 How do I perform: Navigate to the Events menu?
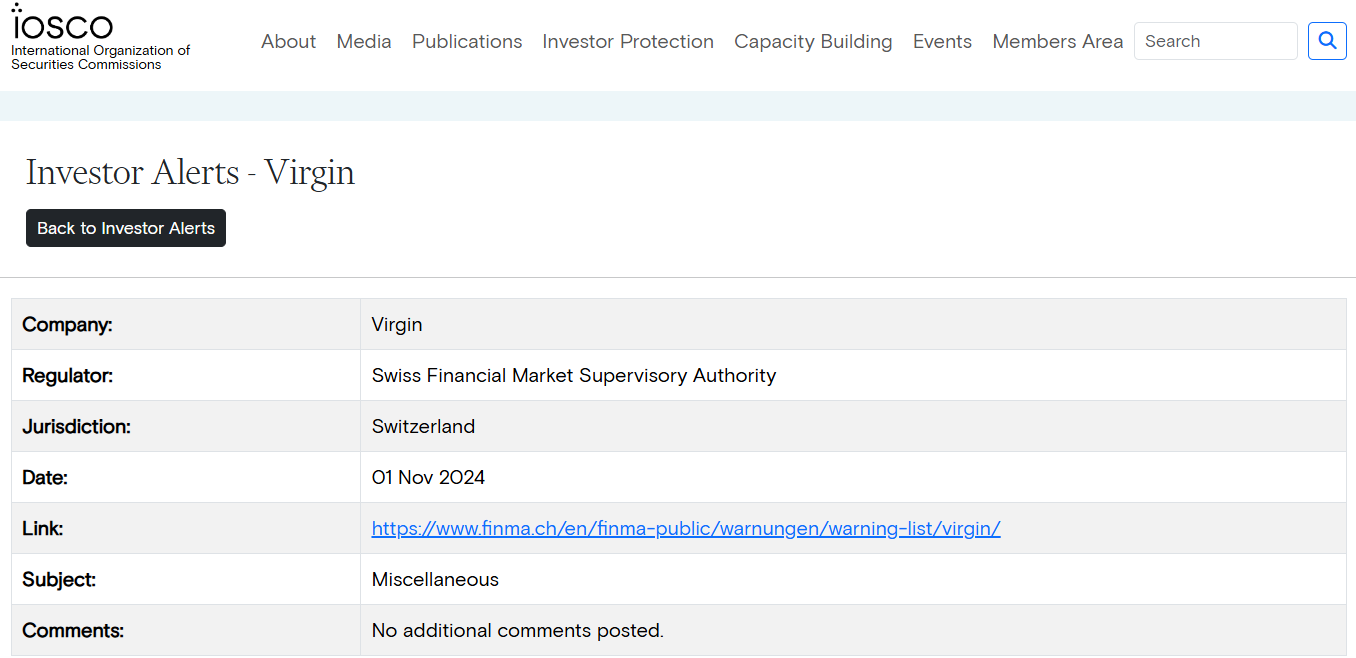pos(942,42)
